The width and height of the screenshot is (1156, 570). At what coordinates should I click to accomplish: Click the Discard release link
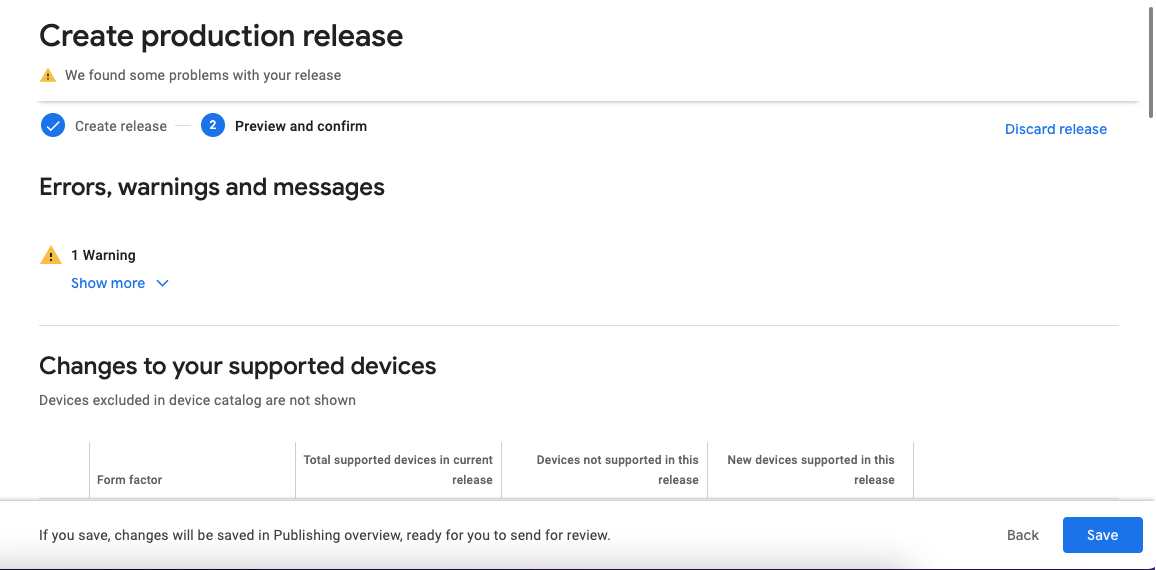(1055, 129)
